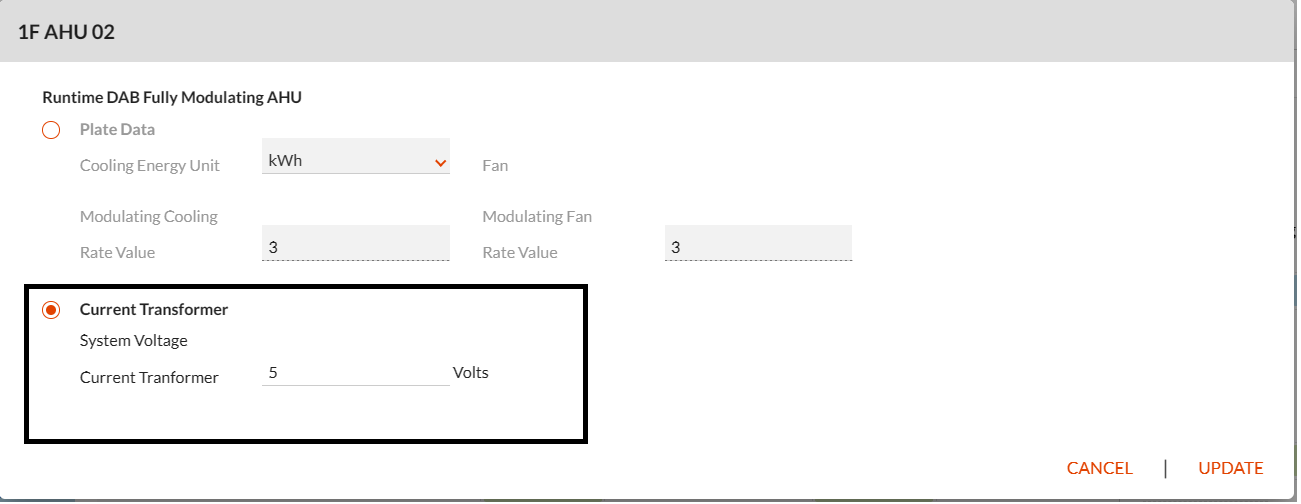This screenshot has height=504, width=1301.
Task: Click the Cooling Energy Unit label
Action: tap(150, 166)
